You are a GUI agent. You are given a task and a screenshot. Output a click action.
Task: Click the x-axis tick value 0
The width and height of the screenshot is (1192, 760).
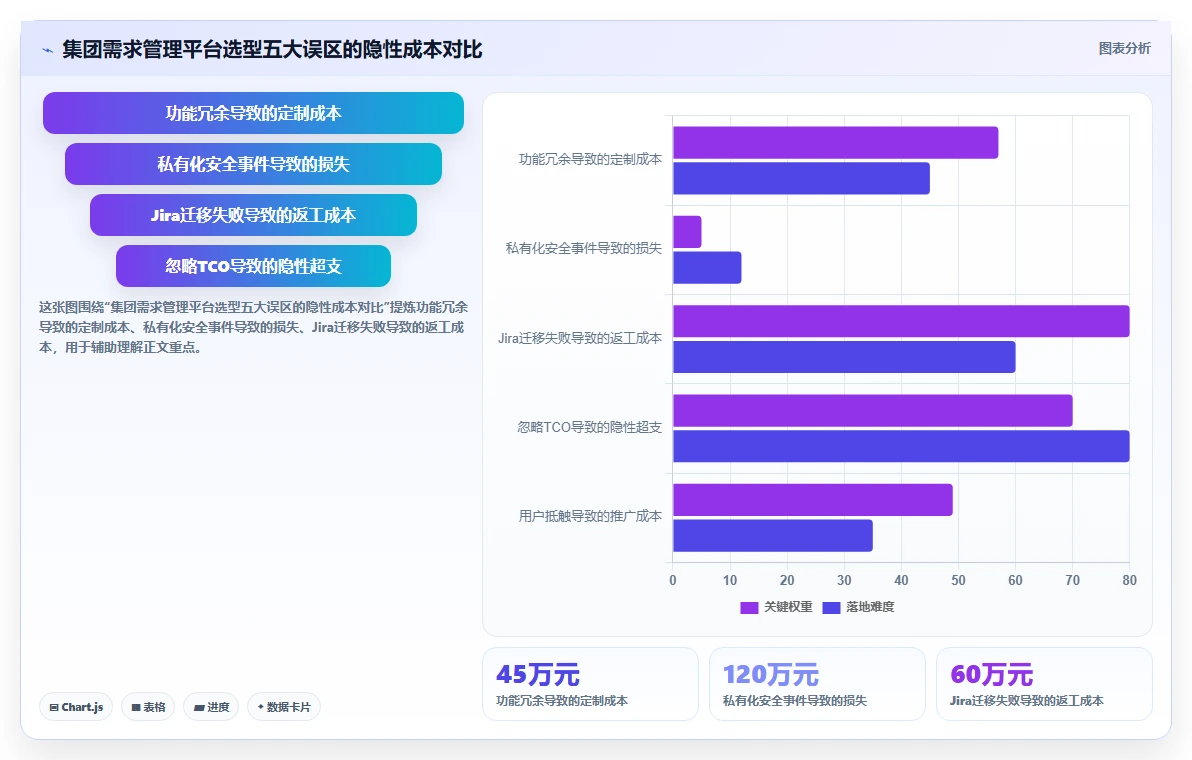[673, 581]
